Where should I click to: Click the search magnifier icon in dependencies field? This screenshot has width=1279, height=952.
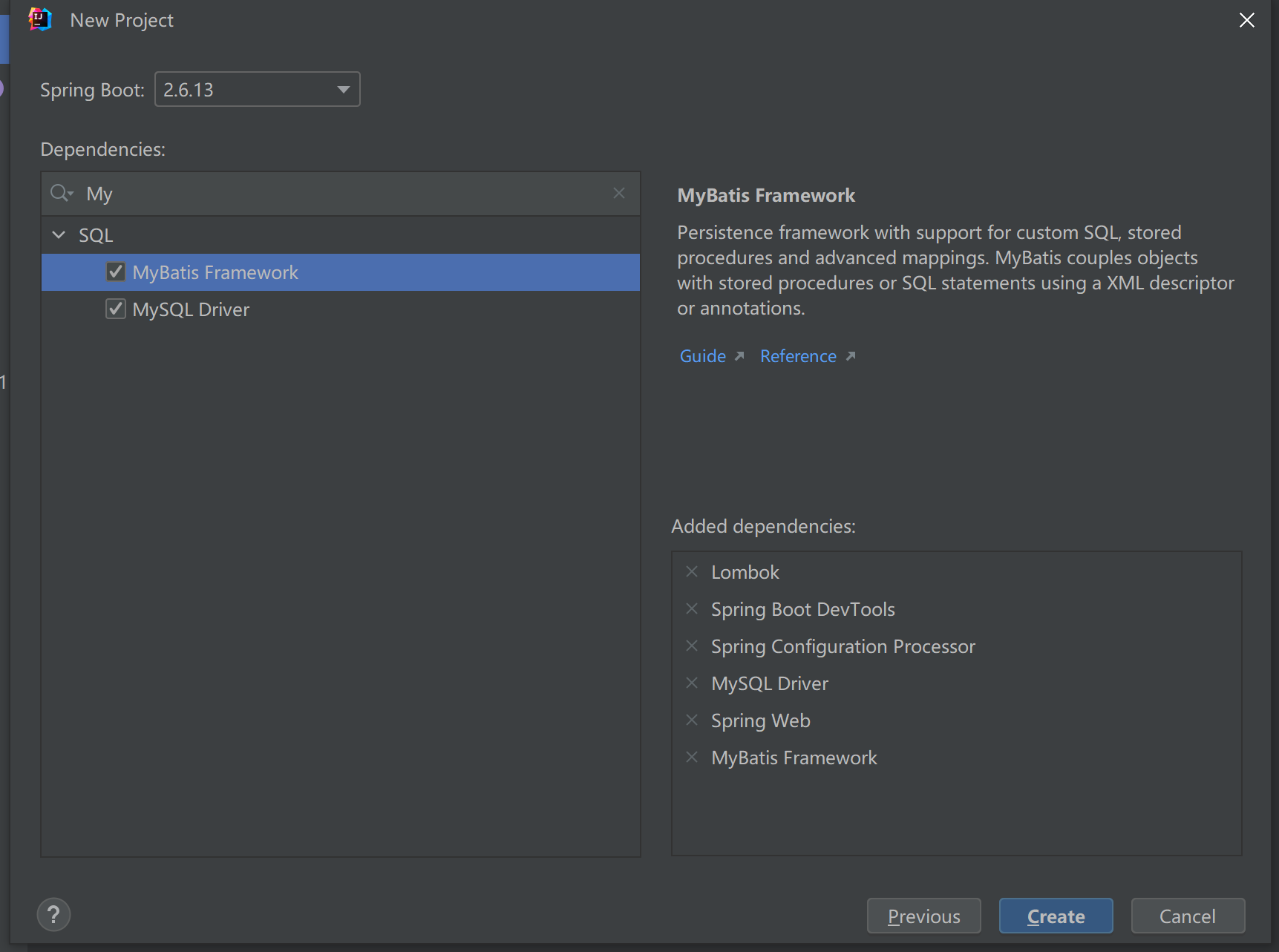(x=61, y=194)
